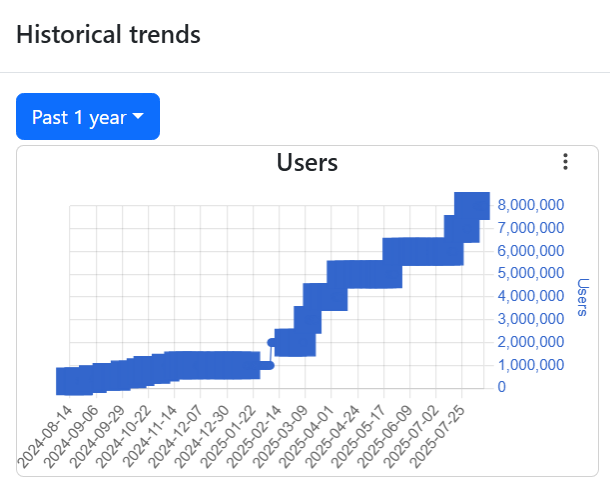Screen dimensions: 610x477
Task: Click the 6,000,000 y-axis label
Action: tap(532, 251)
